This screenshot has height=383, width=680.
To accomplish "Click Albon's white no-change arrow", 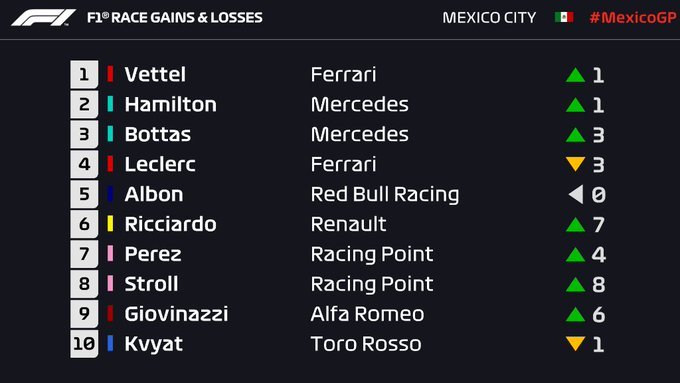I will pyautogui.click(x=576, y=194).
